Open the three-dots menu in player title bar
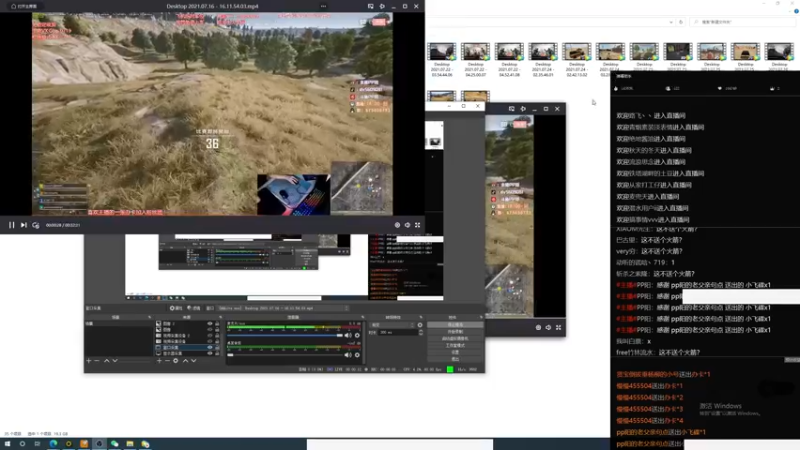 click(x=323, y=6)
